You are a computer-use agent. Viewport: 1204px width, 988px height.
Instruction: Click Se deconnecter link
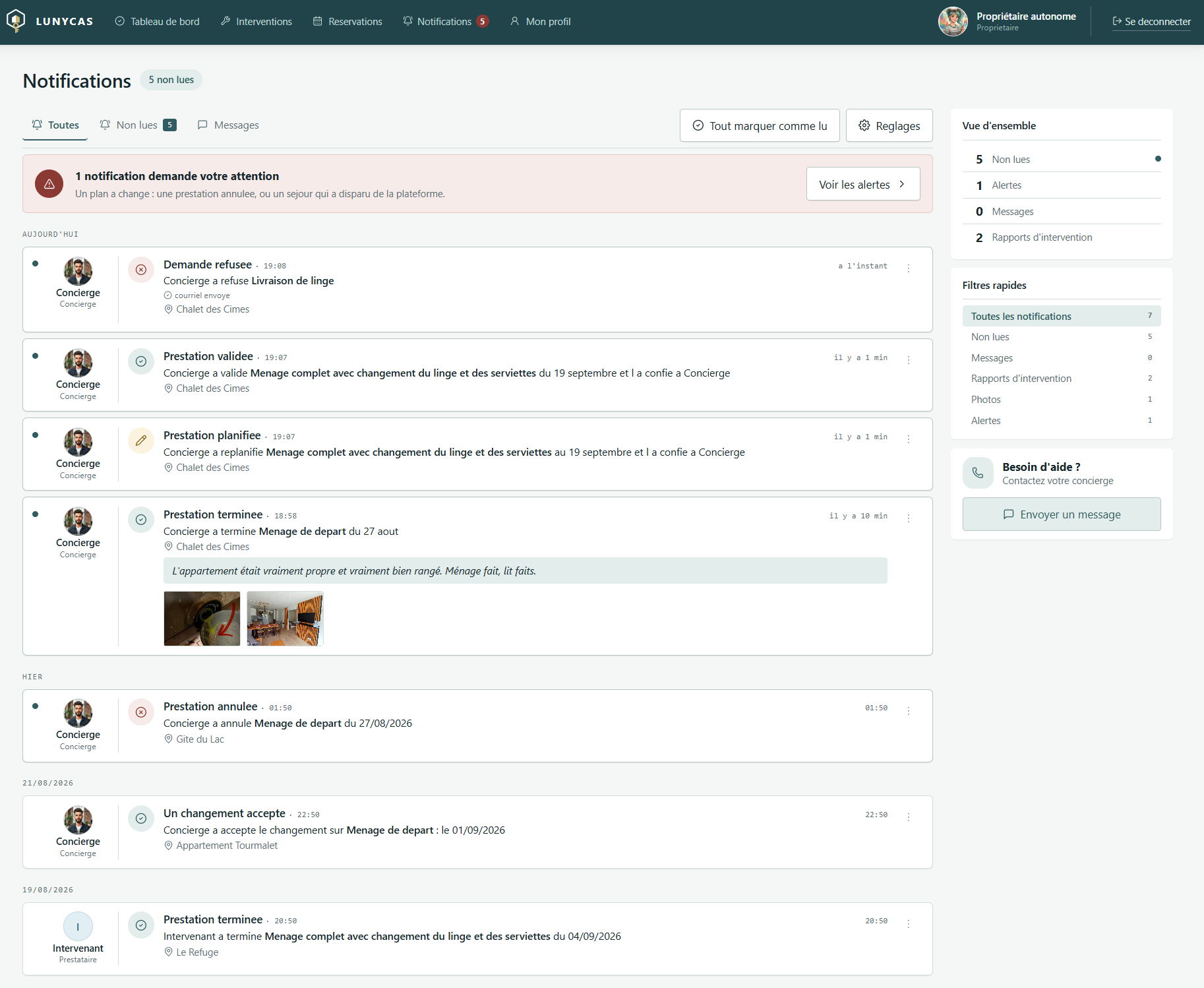click(1151, 22)
